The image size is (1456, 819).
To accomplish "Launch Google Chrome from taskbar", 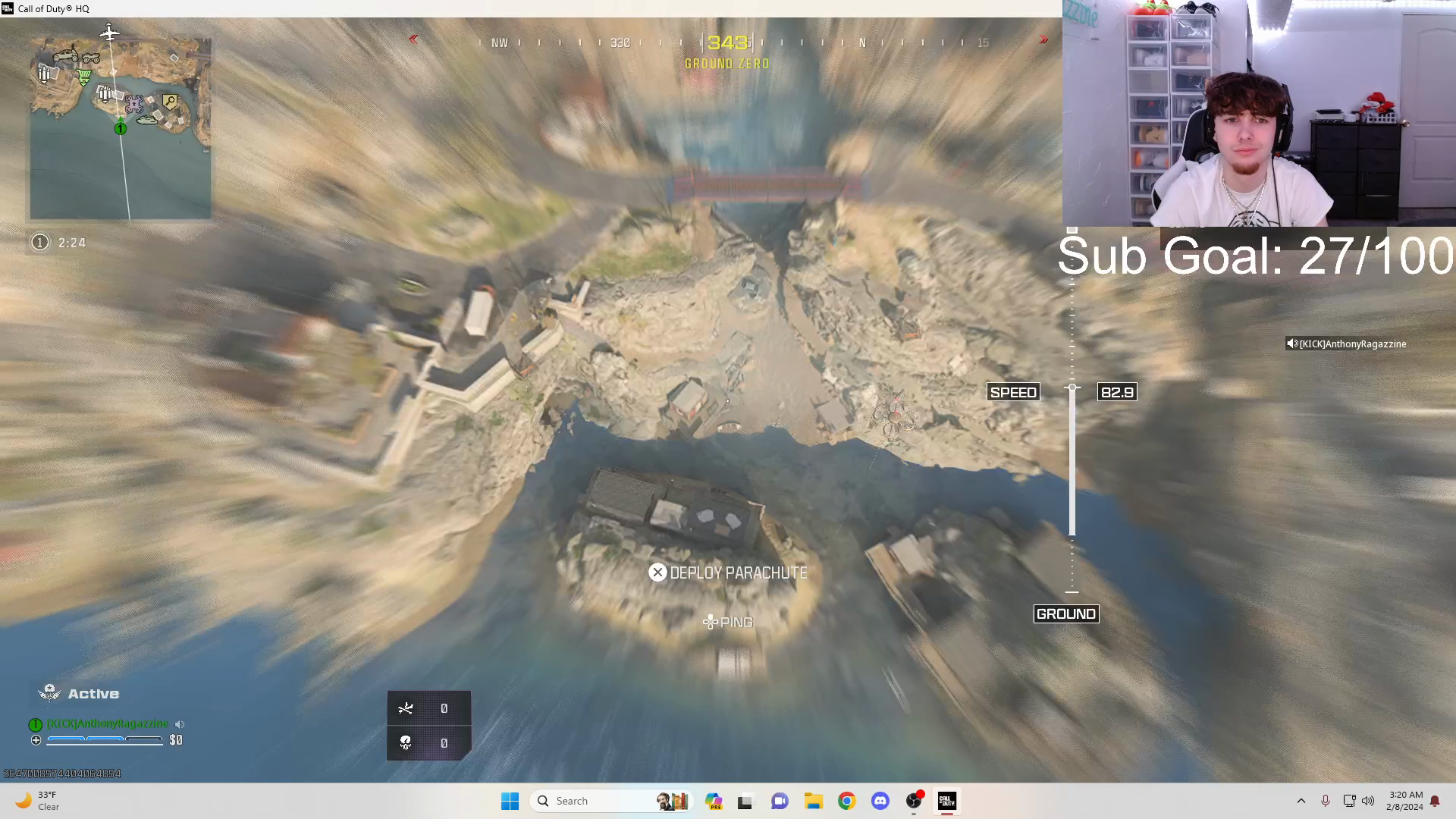I will pos(847,801).
